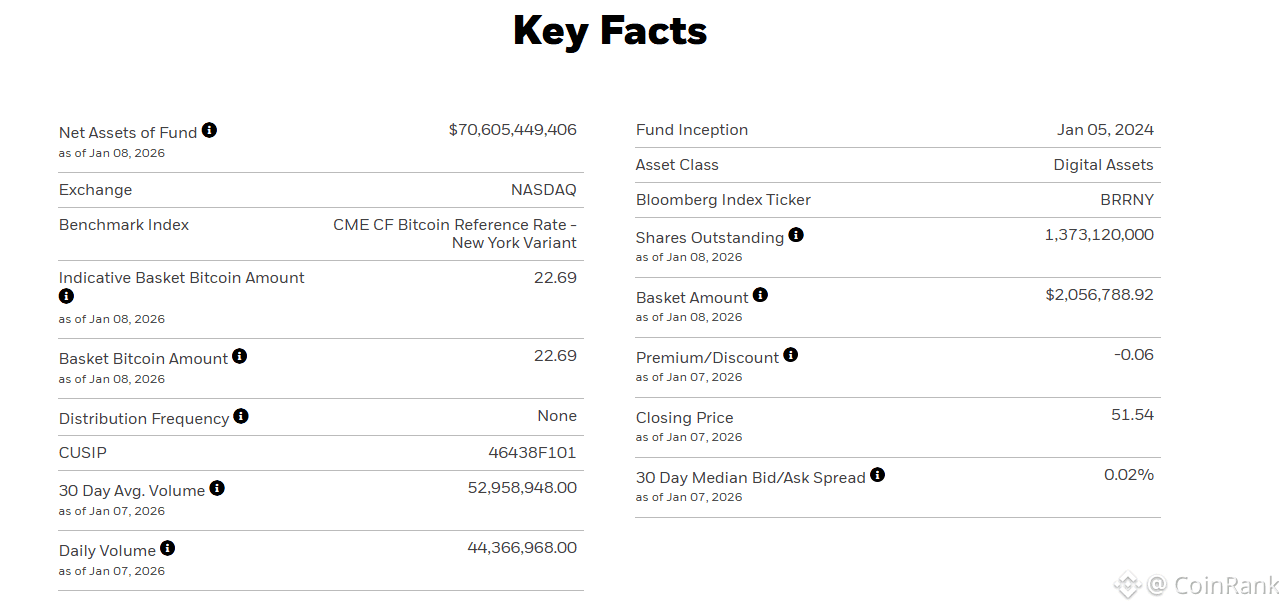This screenshot has height=610, width=1287.
Task: Click info icon beside 30 Day Avg. Volume
Action: coord(217,488)
